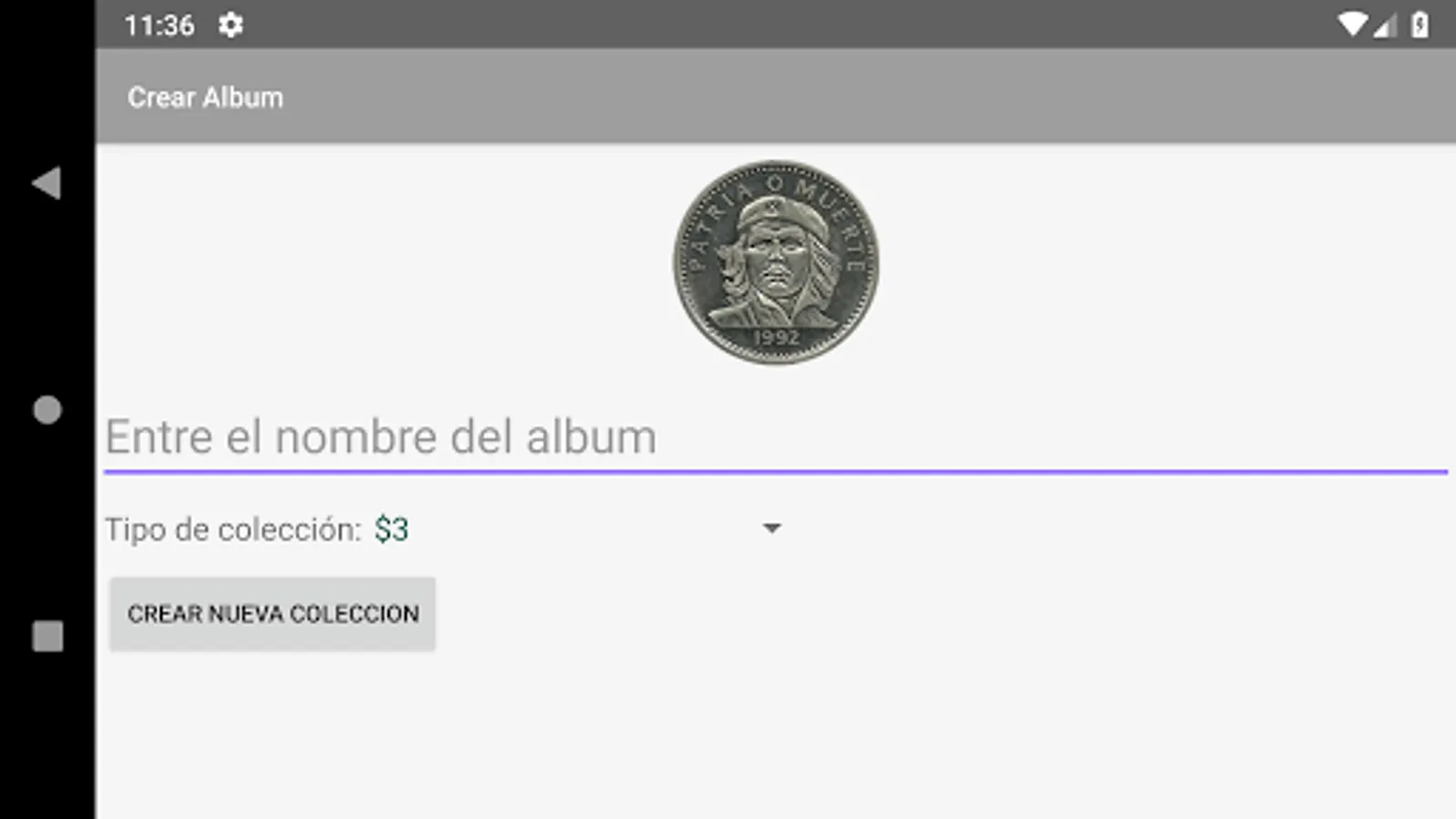
Task: Expand collection type dropdown arrow
Action: (x=772, y=529)
